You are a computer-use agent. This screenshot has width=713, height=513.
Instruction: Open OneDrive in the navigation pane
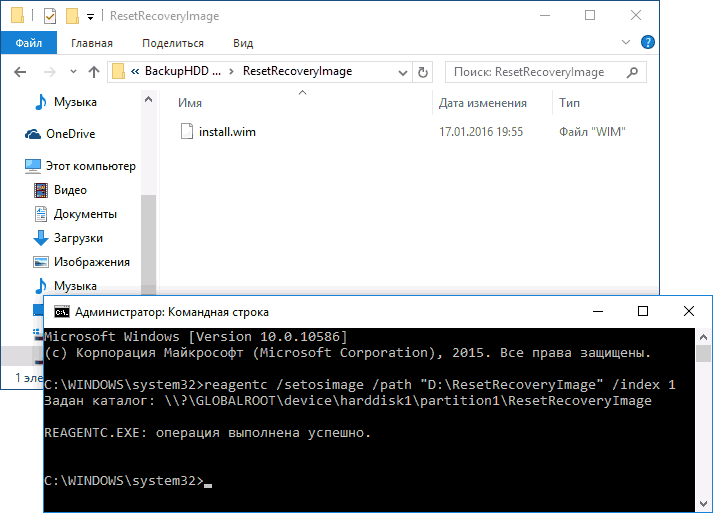coord(70,134)
